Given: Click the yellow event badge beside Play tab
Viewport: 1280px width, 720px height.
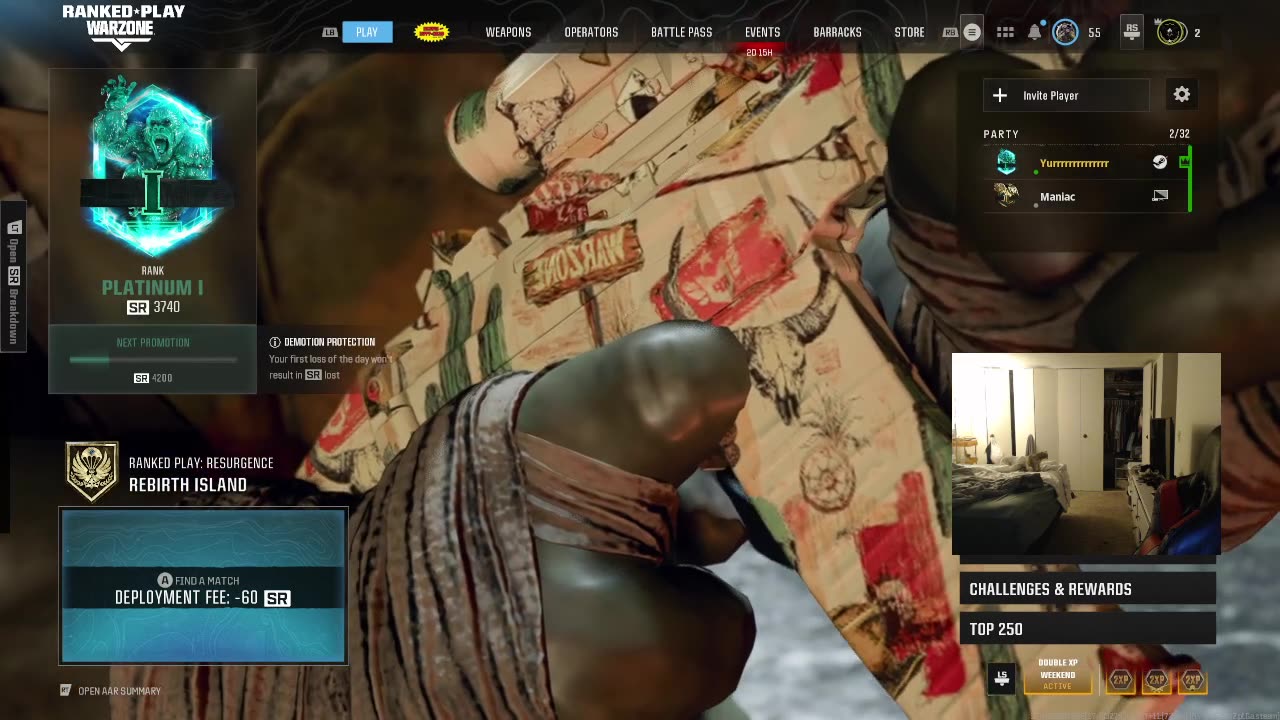Looking at the screenshot, I should pyautogui.click(x=431, y=32).
